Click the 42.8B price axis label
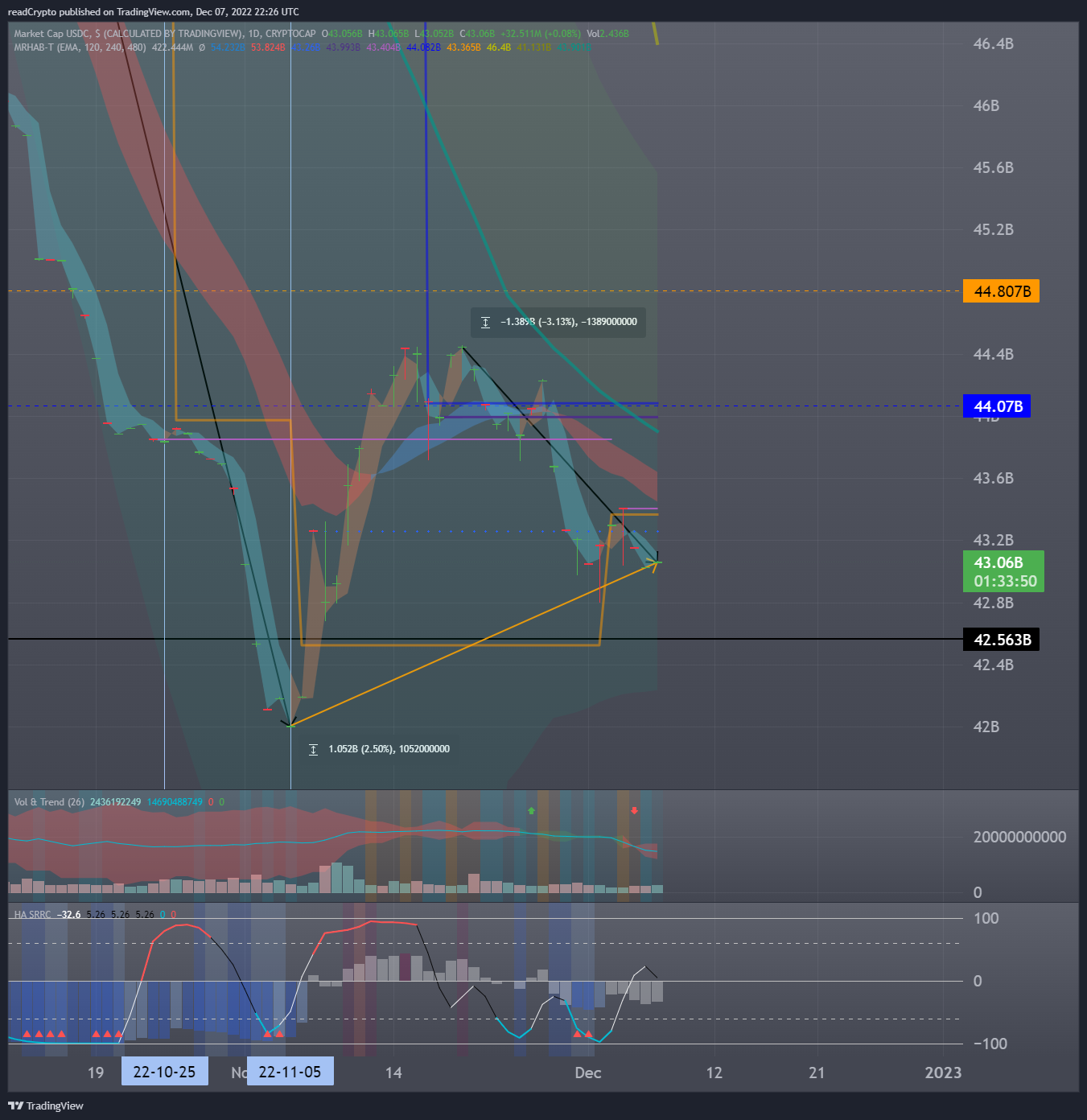 coord(994,603)
